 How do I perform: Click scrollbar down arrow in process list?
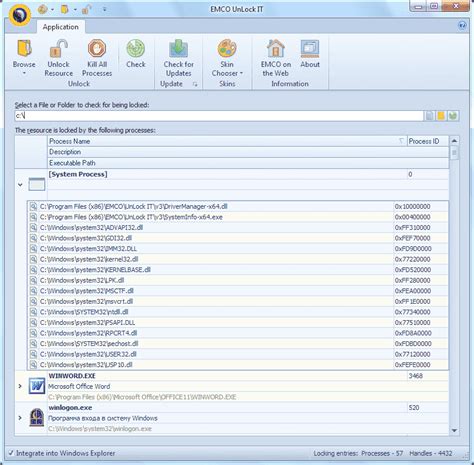(x=454, y=430)
